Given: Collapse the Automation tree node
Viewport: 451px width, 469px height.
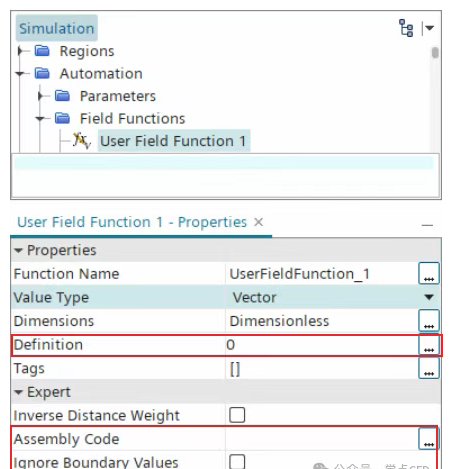Looking at the screenshot, I should tap(21, 73).
